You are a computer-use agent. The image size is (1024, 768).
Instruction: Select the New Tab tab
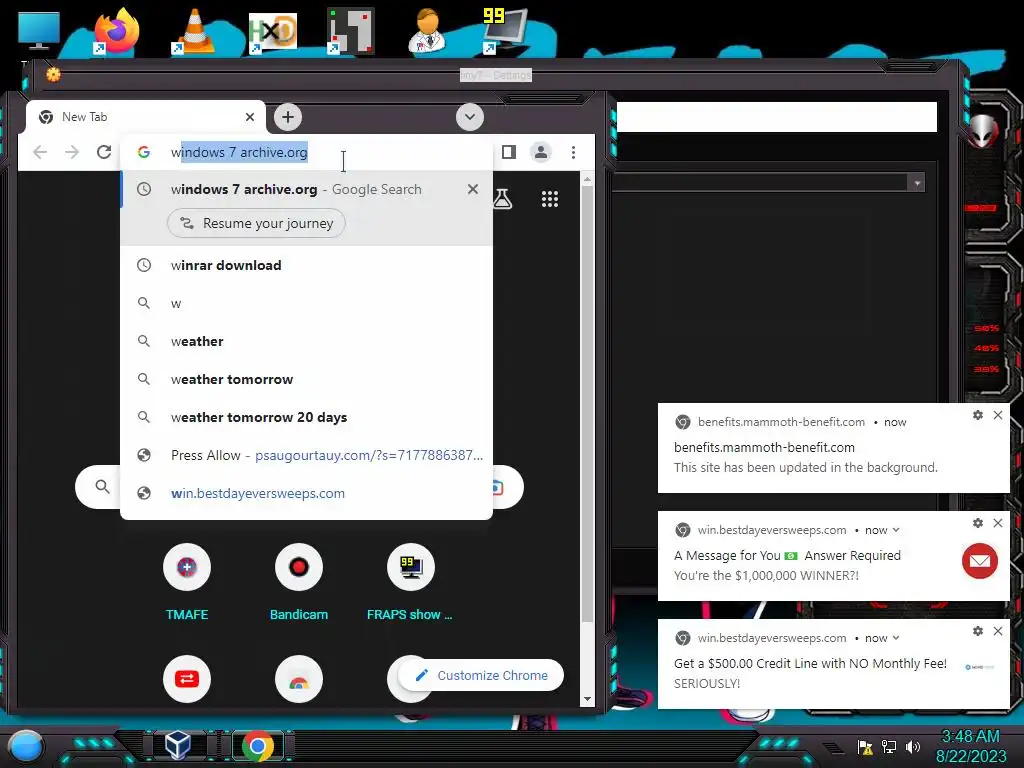click(146, 117)
